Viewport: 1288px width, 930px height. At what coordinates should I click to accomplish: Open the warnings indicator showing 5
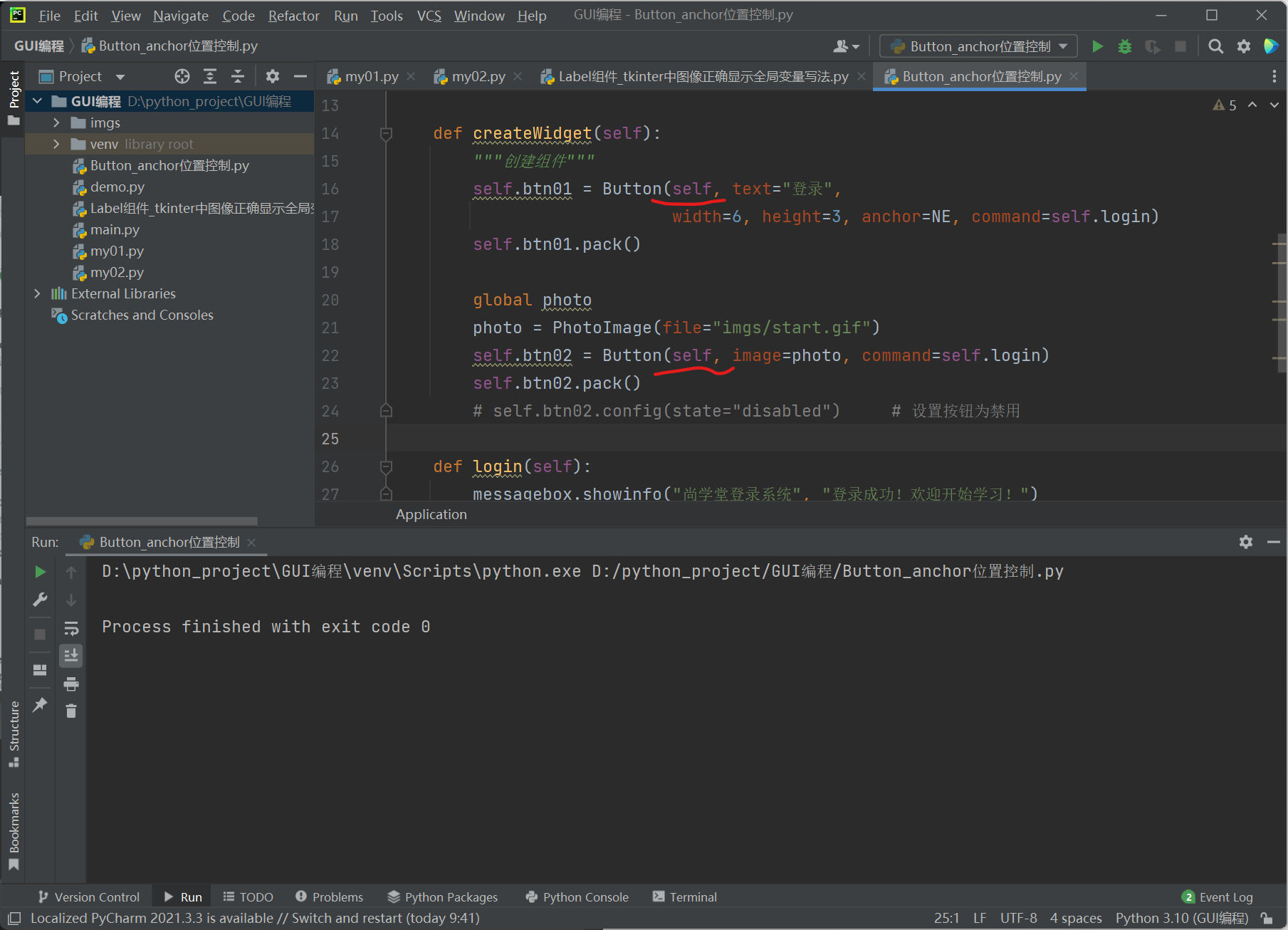pyautogui.click(x=1225, y=105)
